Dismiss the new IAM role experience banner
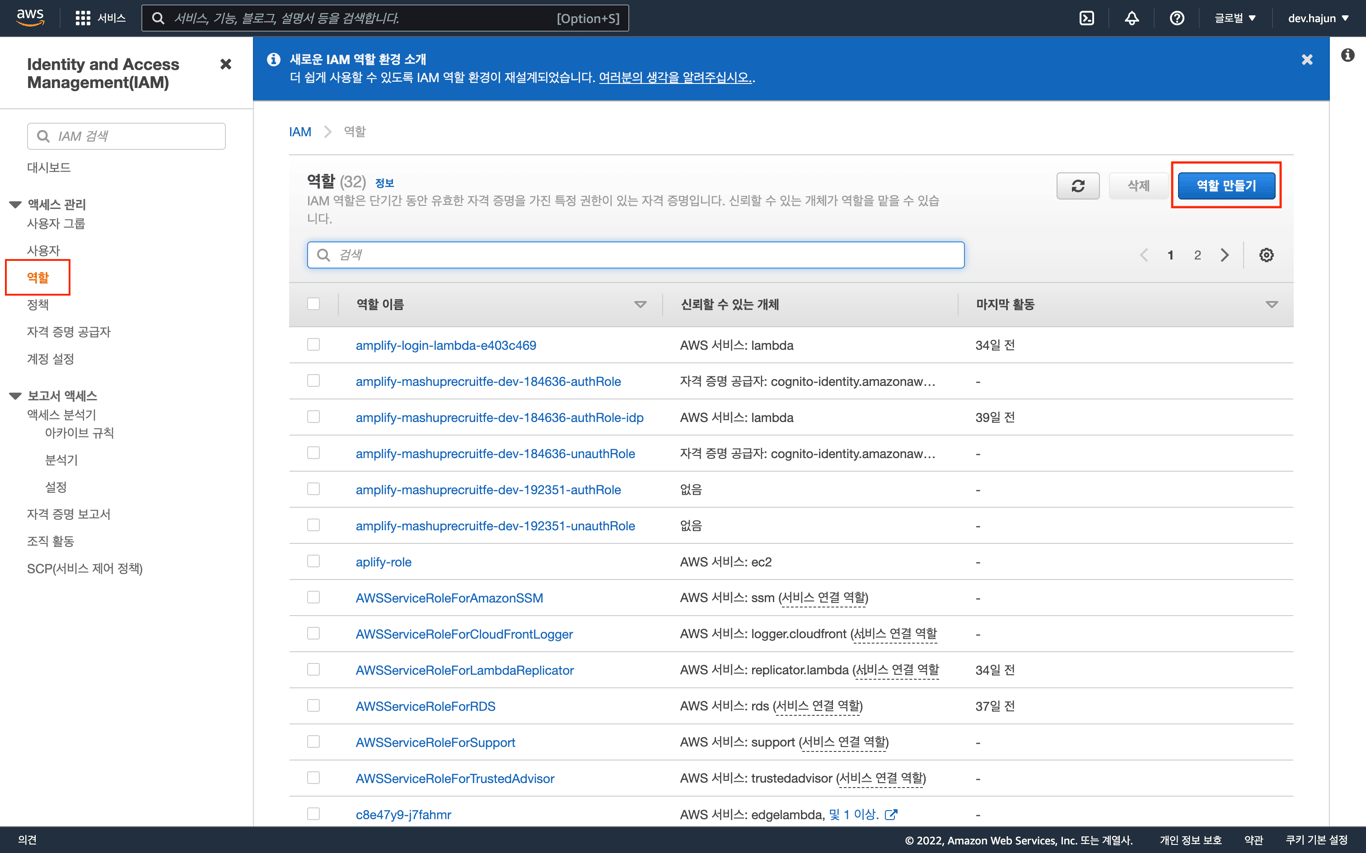The image size is (1366, 853). pyautogui.click(x=1307, y=60)
